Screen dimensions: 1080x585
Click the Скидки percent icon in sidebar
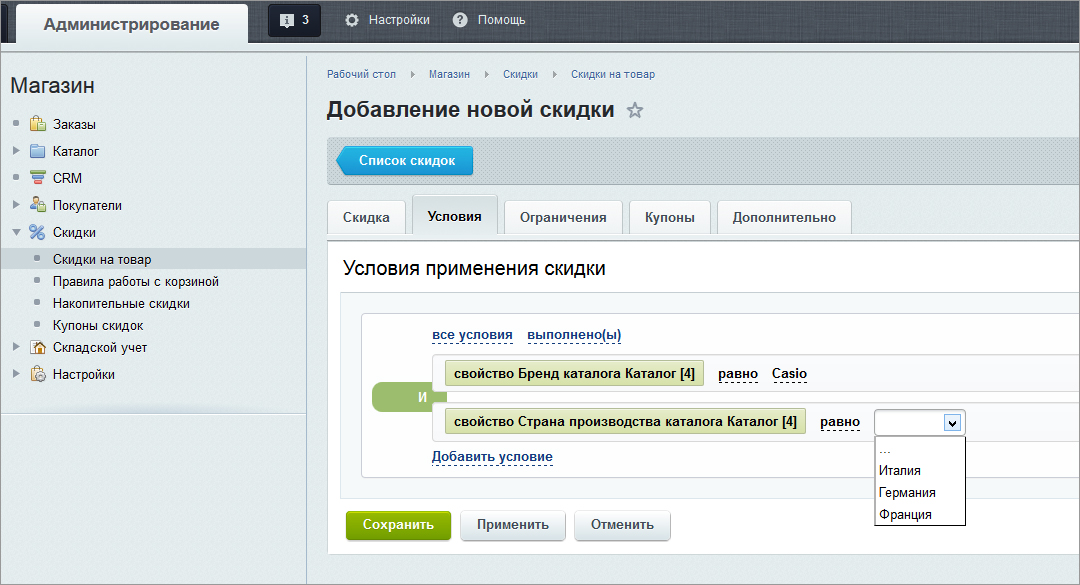coord(37,232)
